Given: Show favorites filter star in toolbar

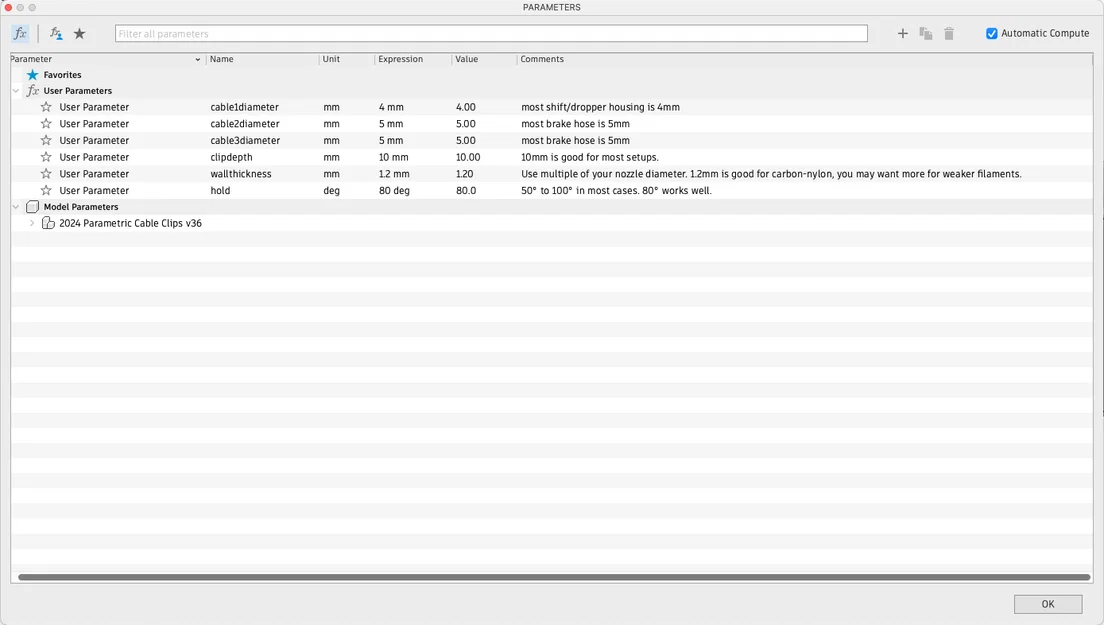Looking at the screenshot, I should tap(80, 33).
